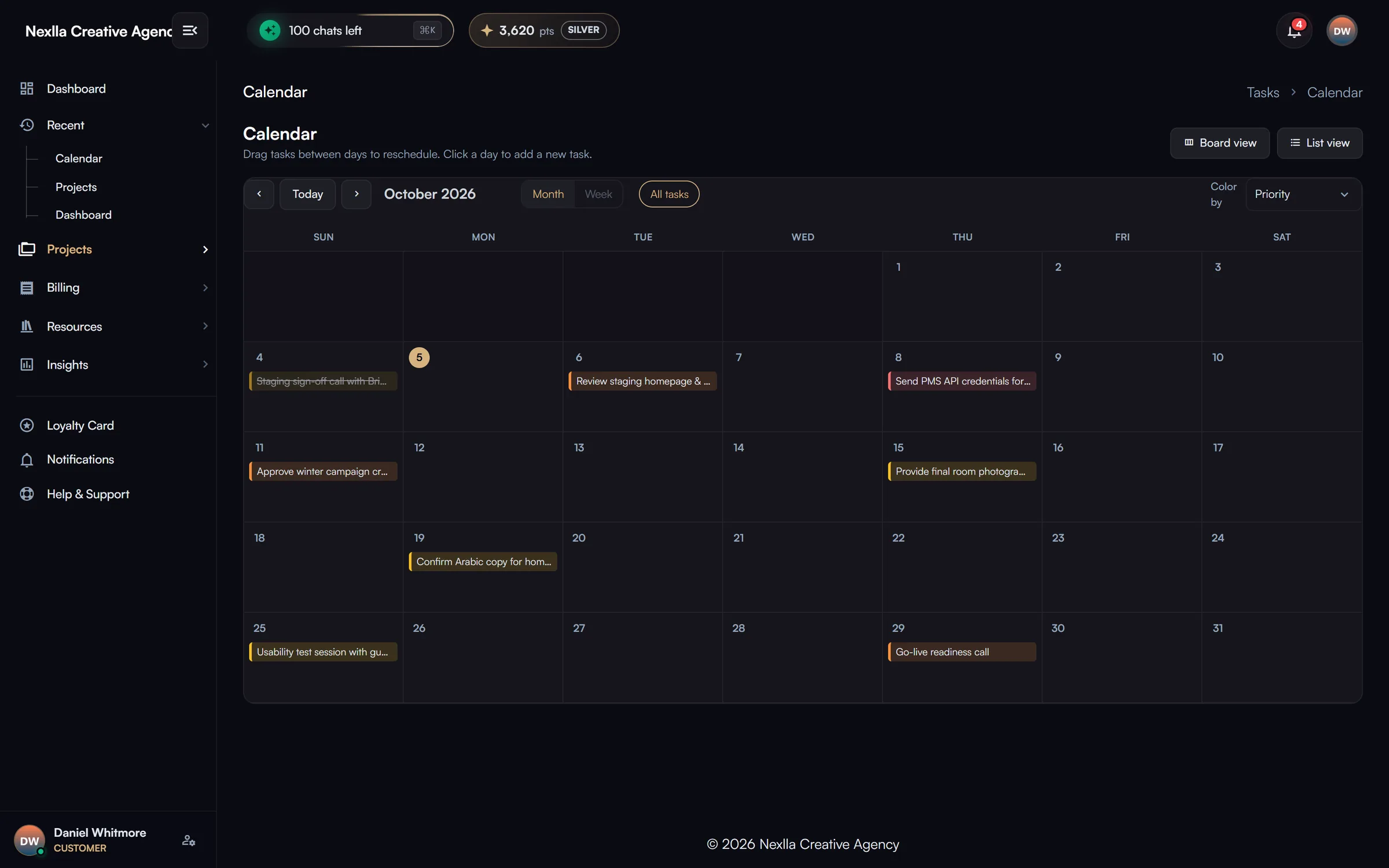
Task: Click the Dashboard grid icon in sidebar
Action: tap(27, 89)
